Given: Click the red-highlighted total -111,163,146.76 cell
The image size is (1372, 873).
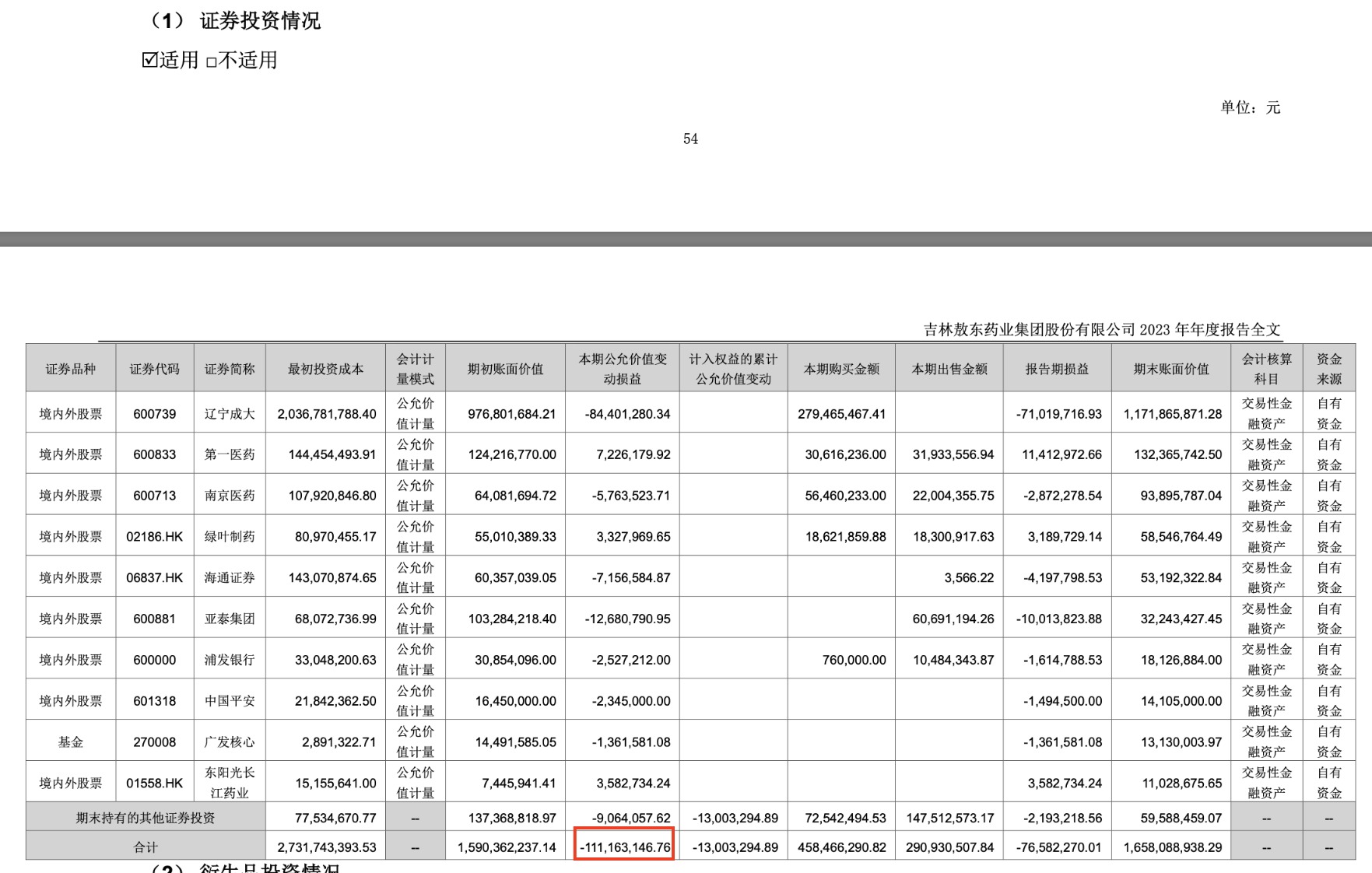Looking at the screenshot, I should (624, 847).
